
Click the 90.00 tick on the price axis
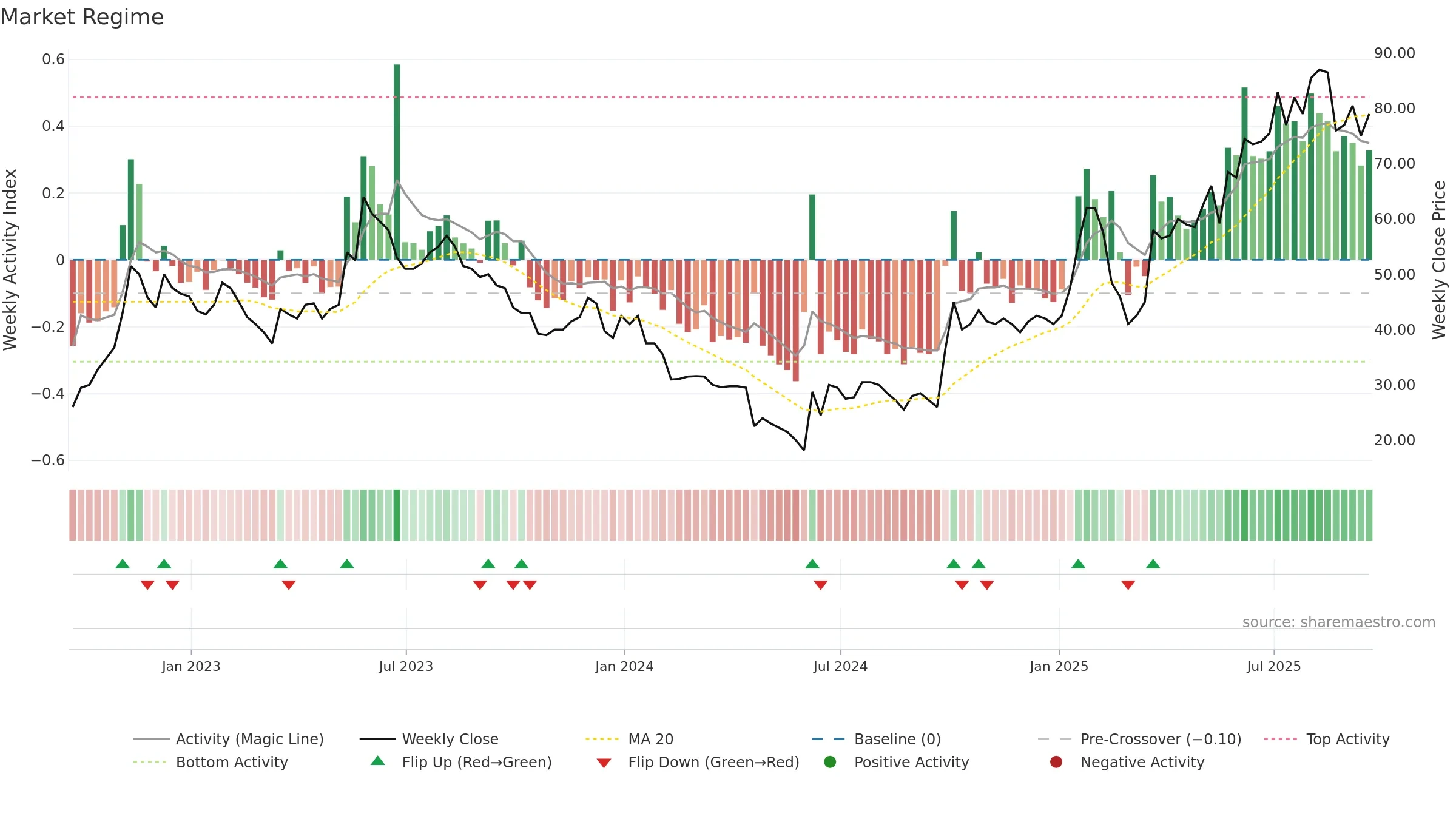pos(1395,53)
